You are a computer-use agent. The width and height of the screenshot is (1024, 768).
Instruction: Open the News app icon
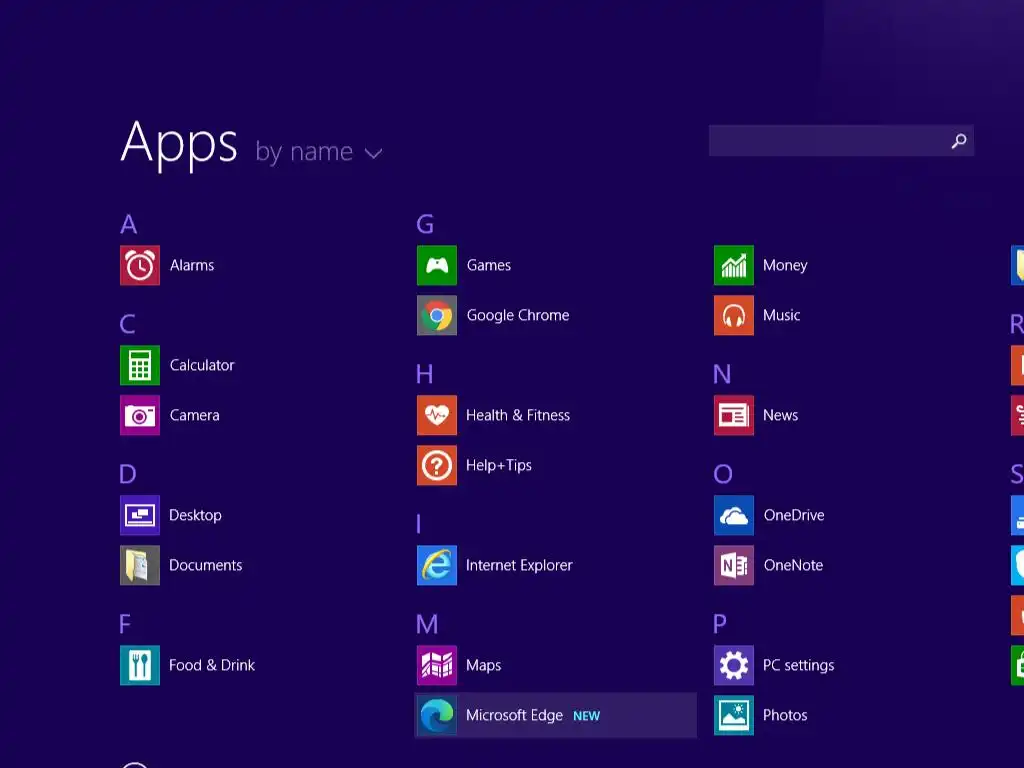[734, 415]
